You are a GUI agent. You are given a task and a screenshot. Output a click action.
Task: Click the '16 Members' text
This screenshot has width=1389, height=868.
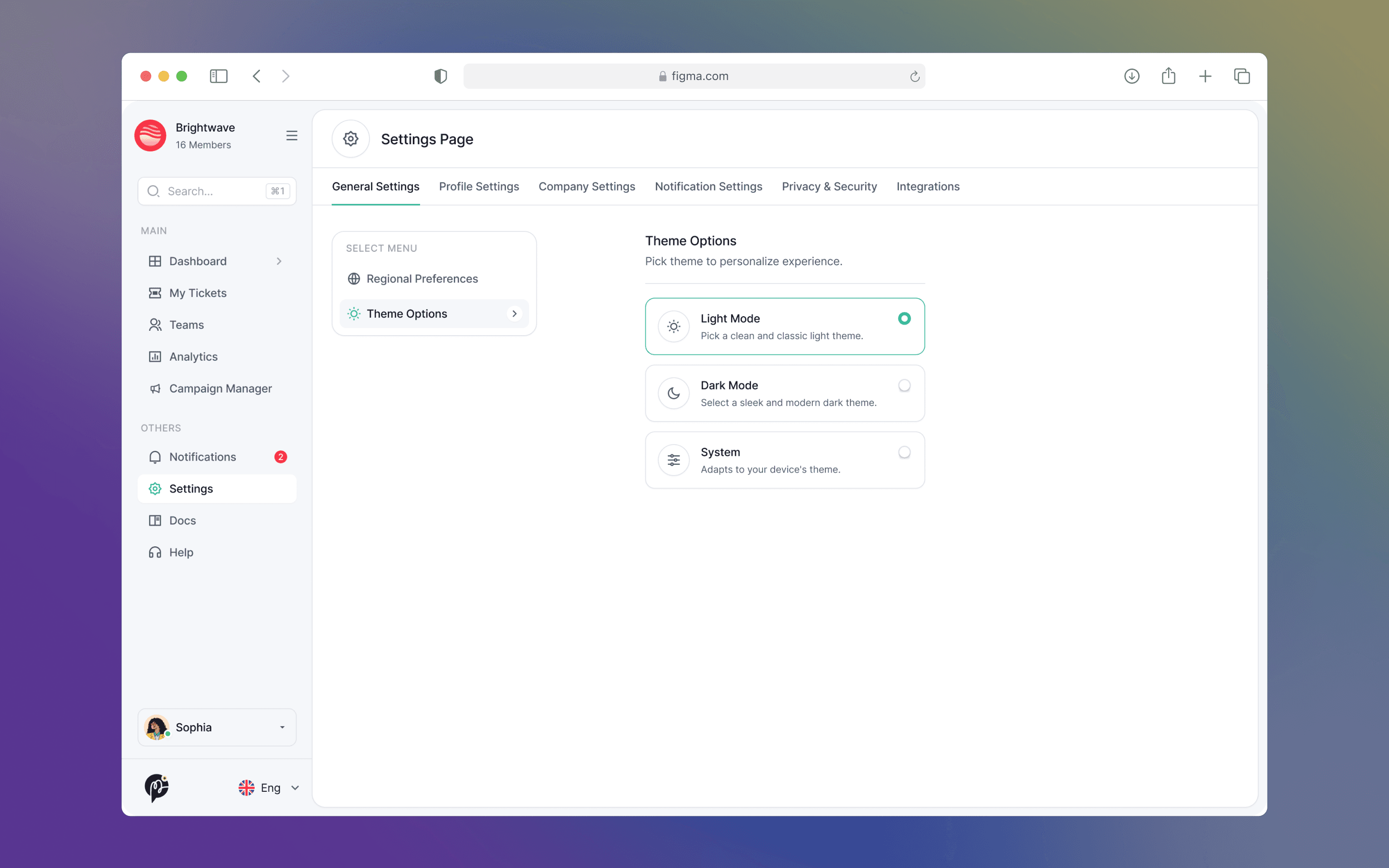click(203, 145)
